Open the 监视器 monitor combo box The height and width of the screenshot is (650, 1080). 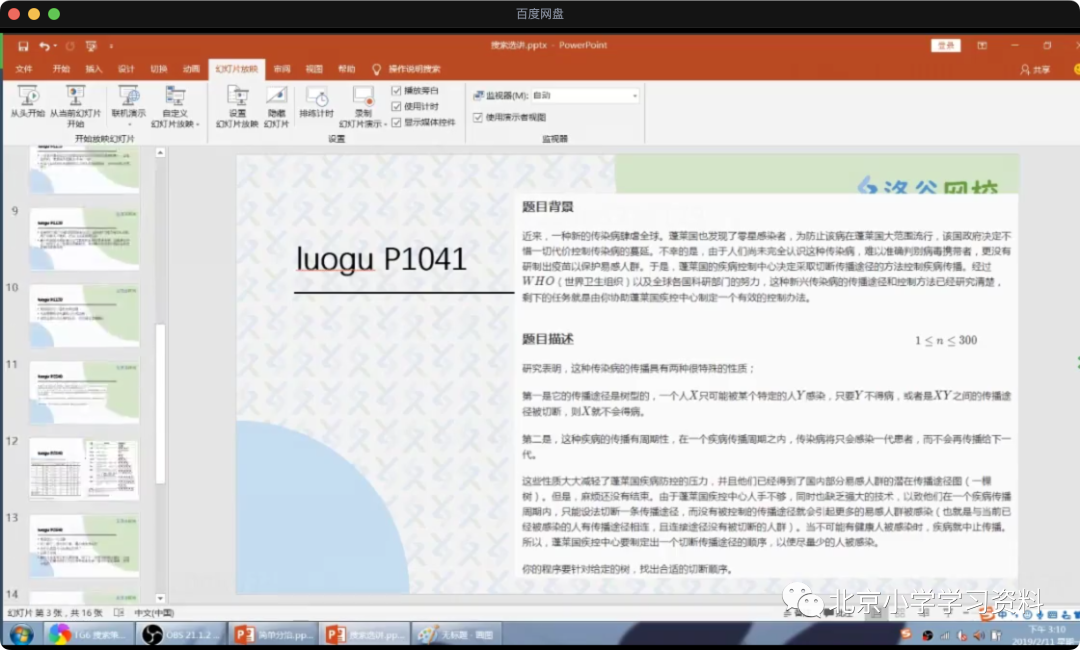(585, 95)
